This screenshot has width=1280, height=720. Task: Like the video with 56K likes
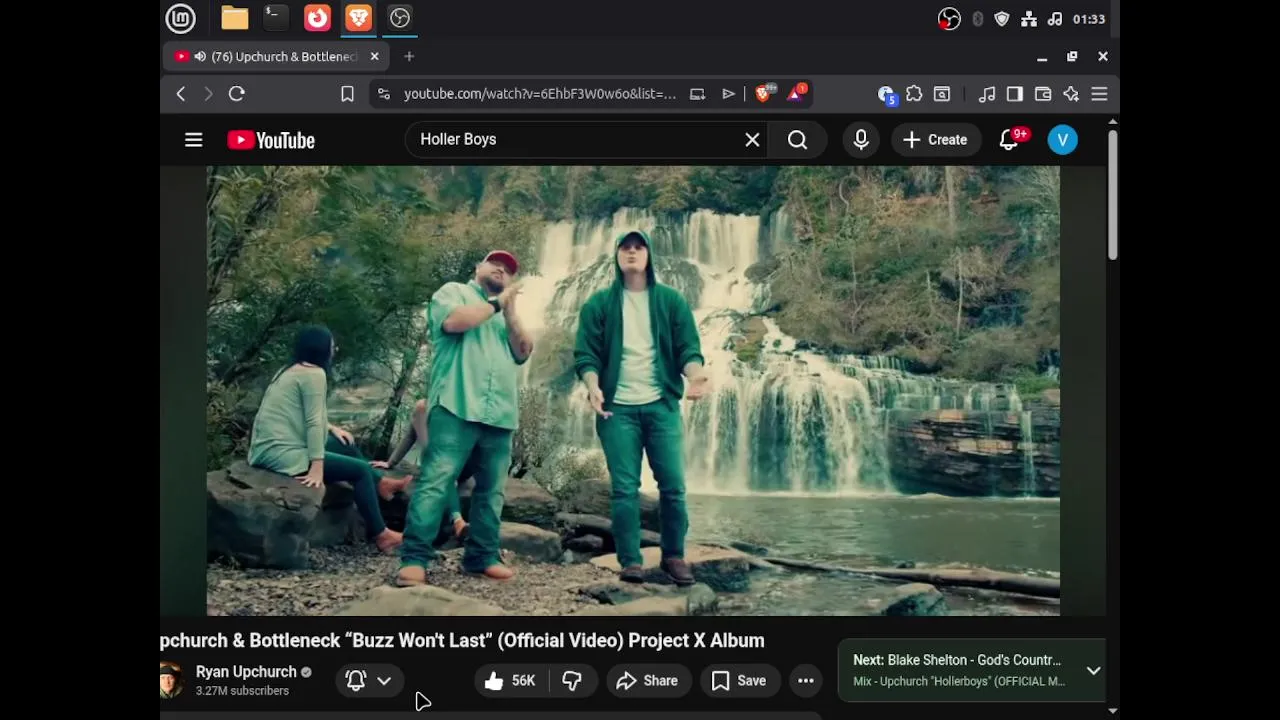pos(511,681)
